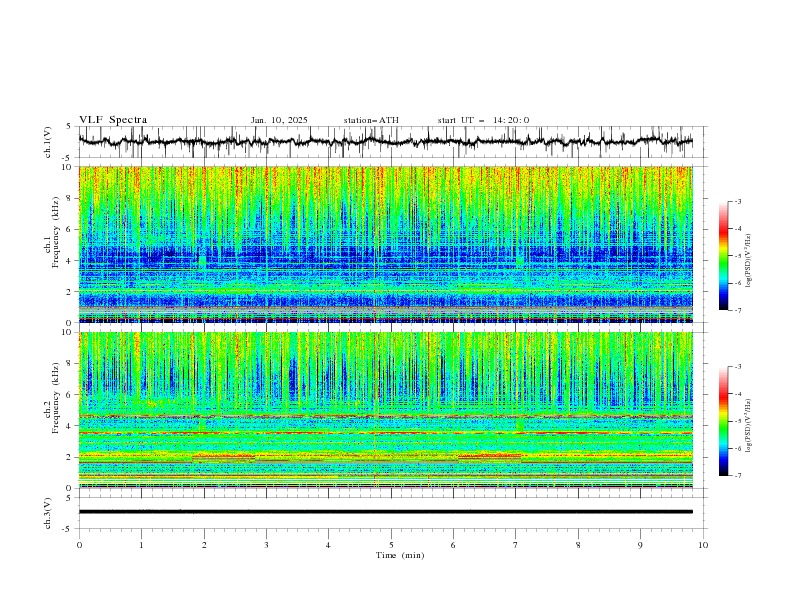Select the ch.2 spectrogram panel
This screenshot has width=792, height=612.
[x=386, y=410]
